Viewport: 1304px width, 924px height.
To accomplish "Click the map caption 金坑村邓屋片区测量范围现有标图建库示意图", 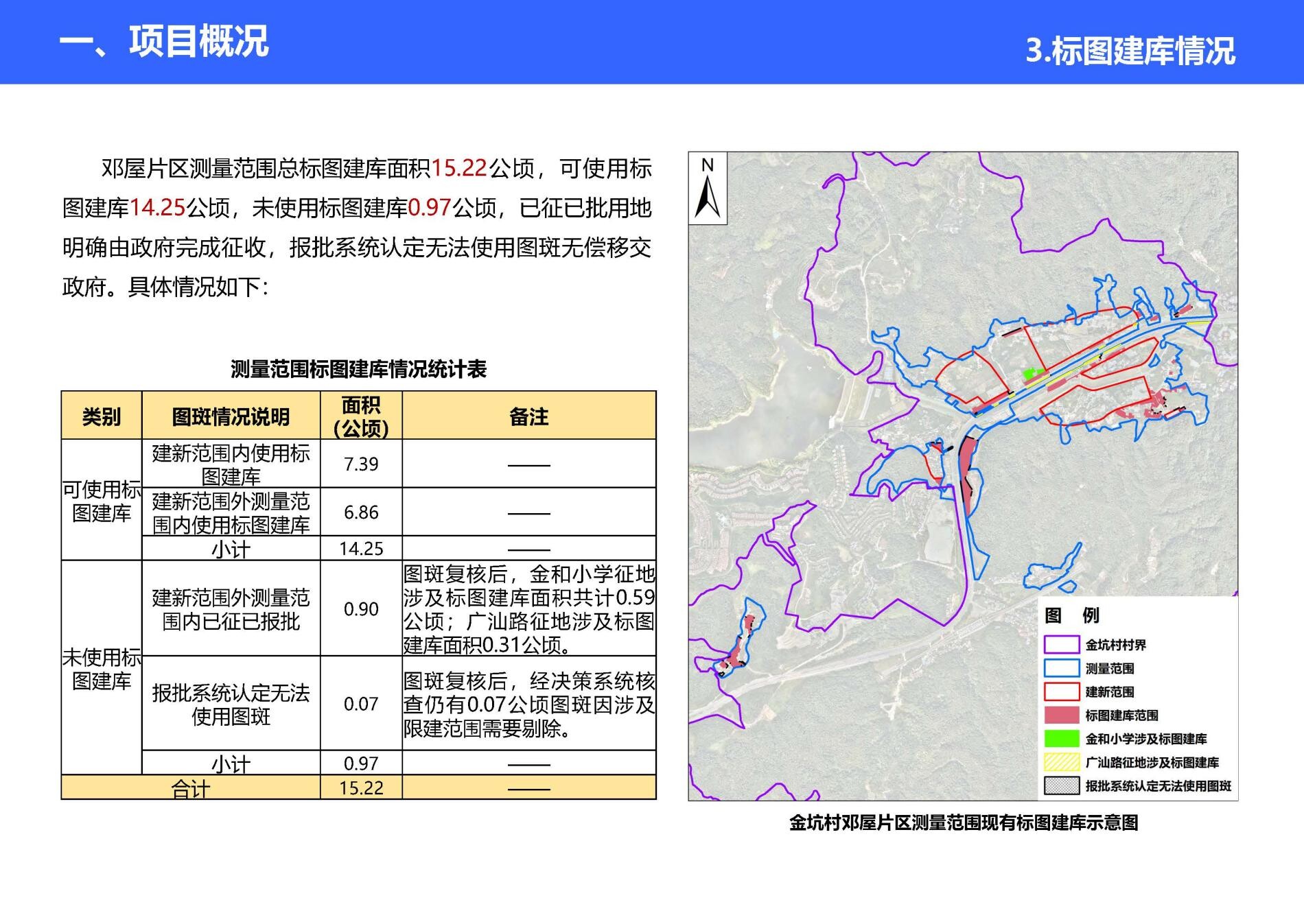I will point(963,822).
